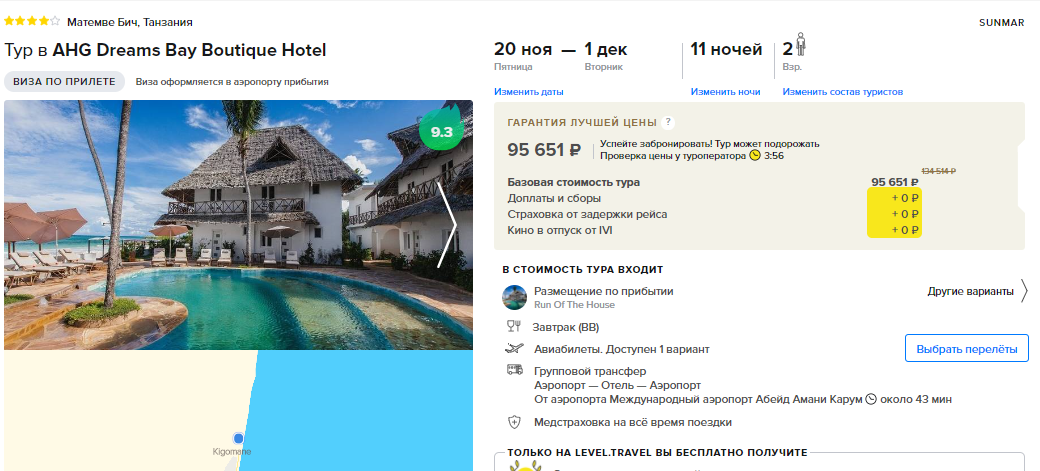Click the next photo arrow on hotel image
The width and height of the screenshot is (1040, 471).
click(447, 224)
